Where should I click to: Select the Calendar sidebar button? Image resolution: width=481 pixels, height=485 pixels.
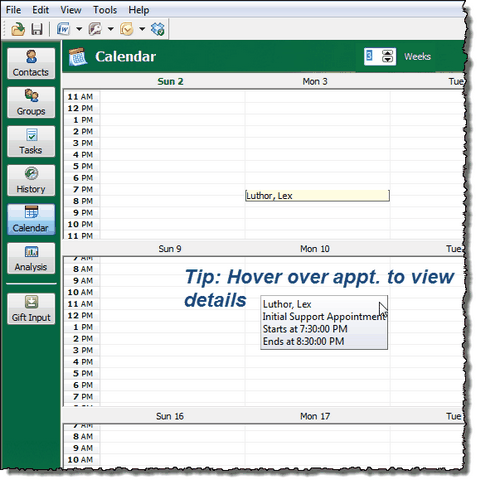tap(31, 219)
